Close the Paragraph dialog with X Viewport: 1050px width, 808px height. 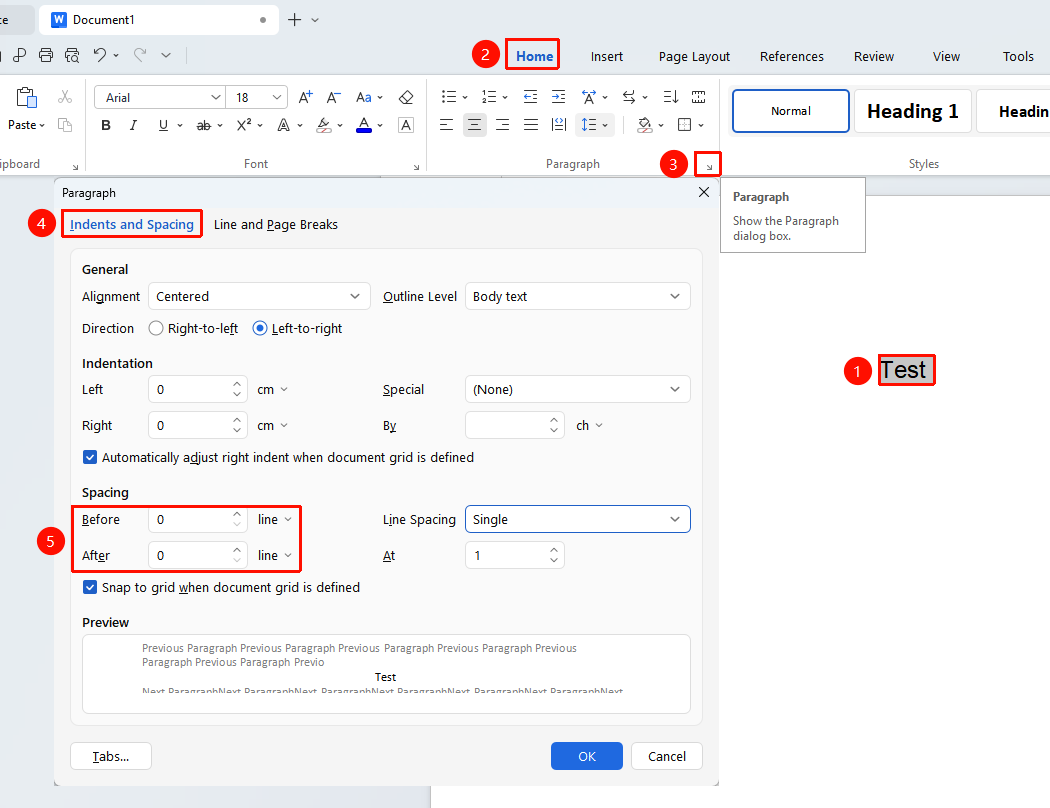click(x=704, y=193)
